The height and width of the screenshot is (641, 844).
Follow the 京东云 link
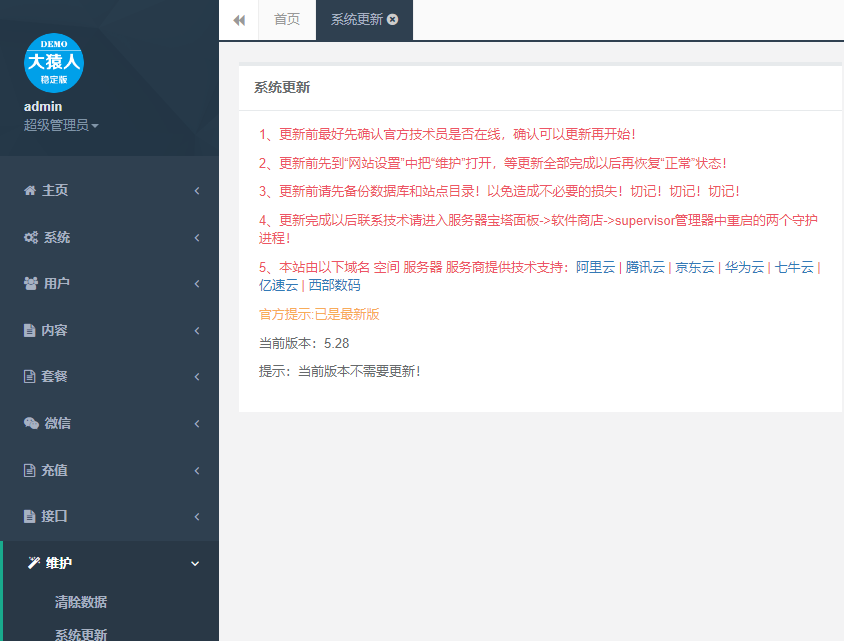[x=694, y=267]
